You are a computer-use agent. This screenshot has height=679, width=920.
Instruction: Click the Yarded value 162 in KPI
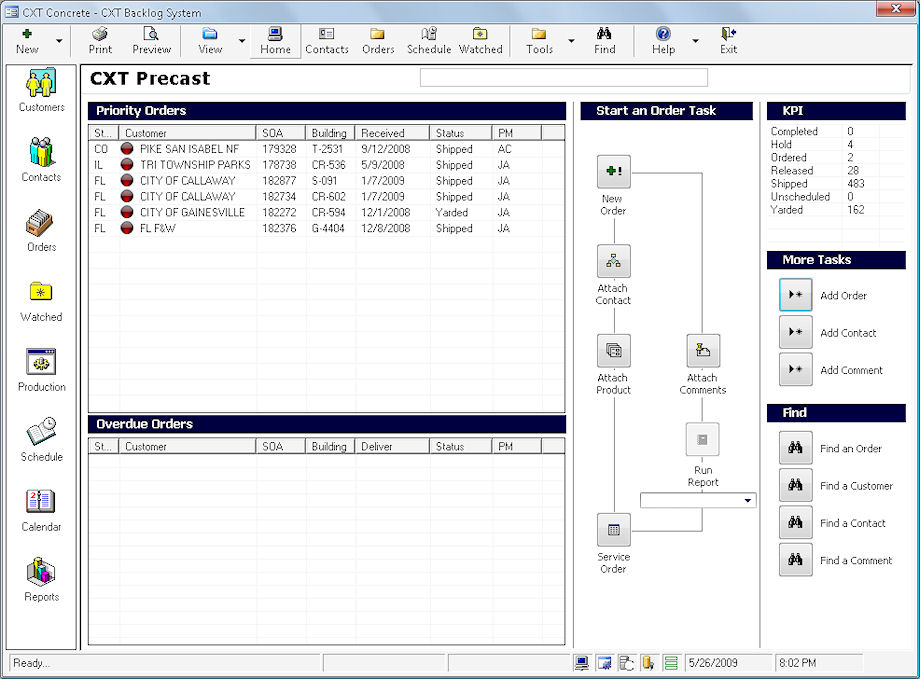[x=855, y=210]
